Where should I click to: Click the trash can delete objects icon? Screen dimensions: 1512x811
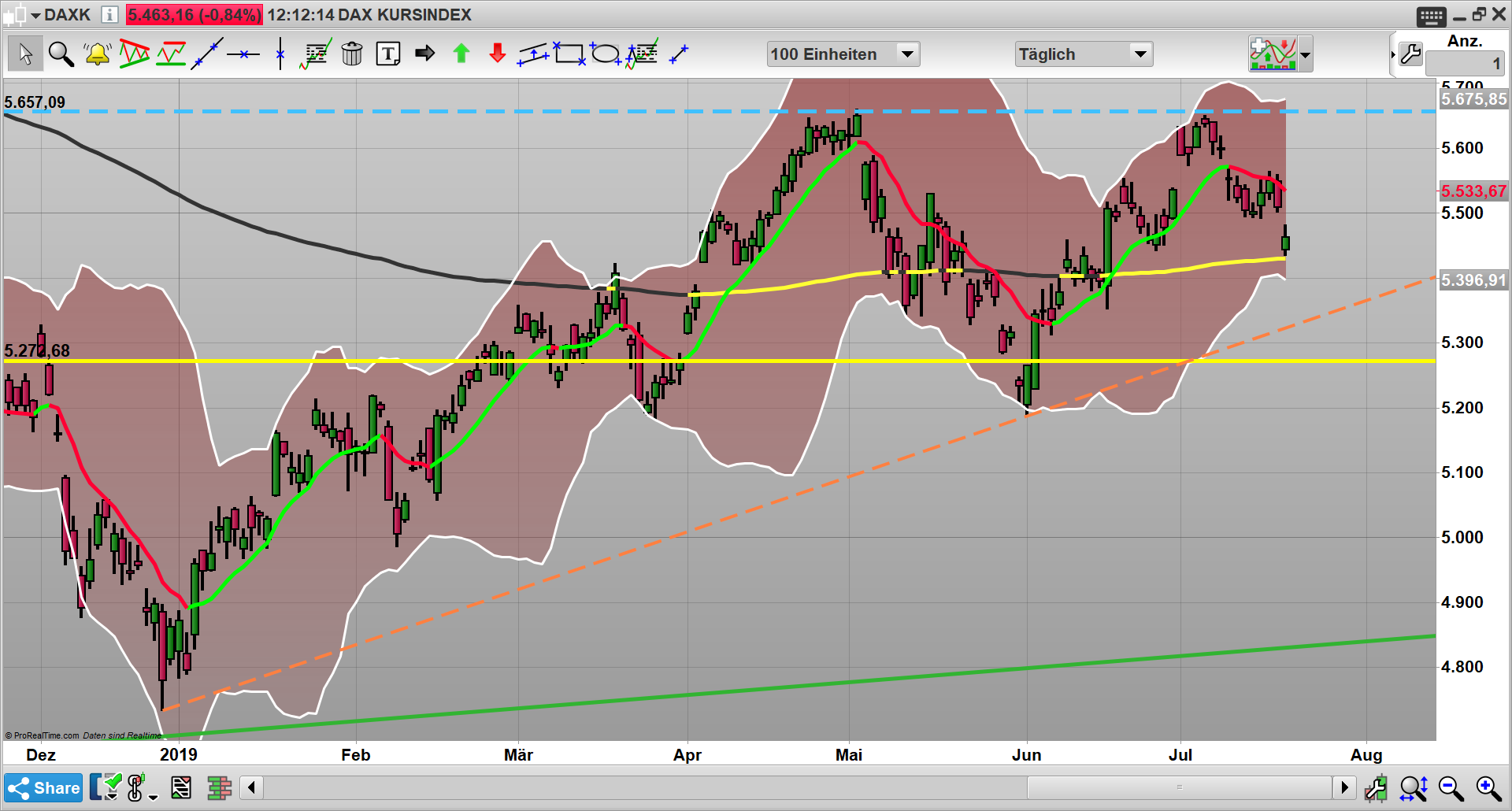tap(352, 54)
